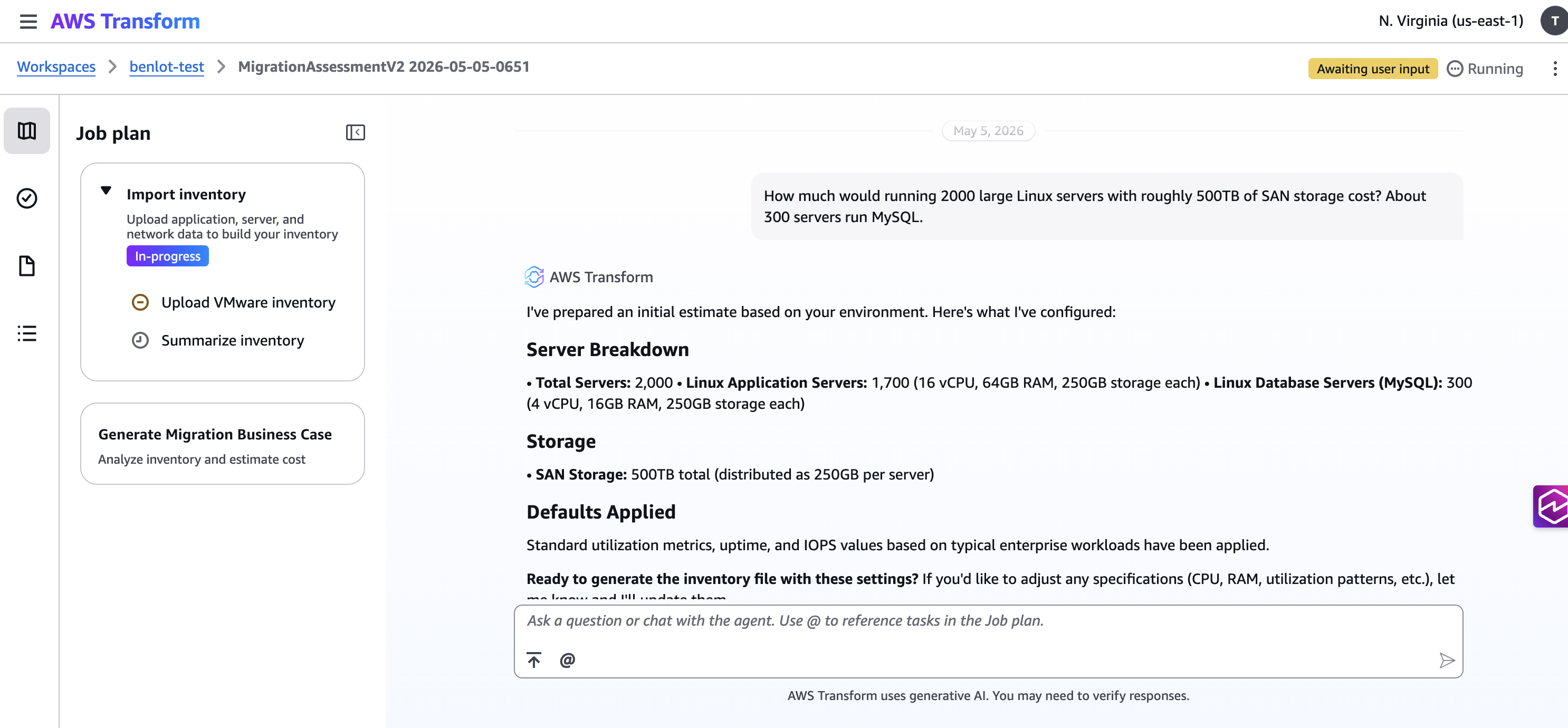
Task: Collapse the Job plan panel
Action: (356, 133)
